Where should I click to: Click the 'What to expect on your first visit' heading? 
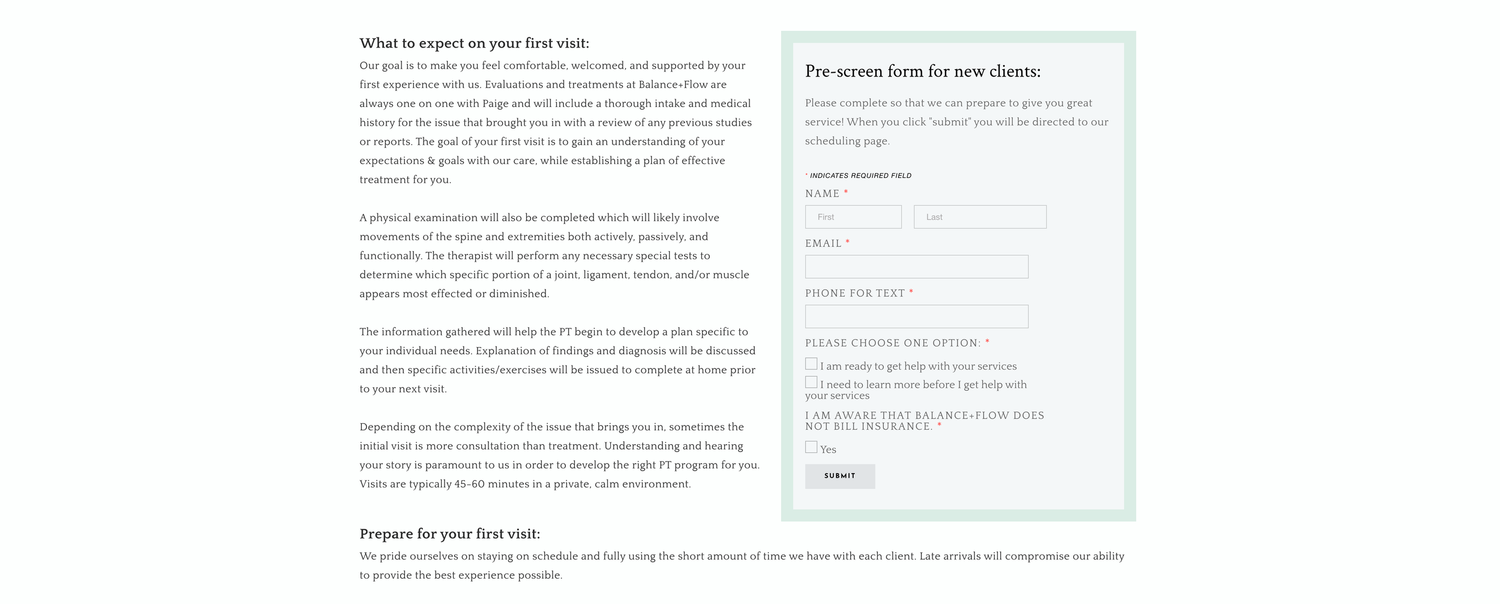pos(474,43)
